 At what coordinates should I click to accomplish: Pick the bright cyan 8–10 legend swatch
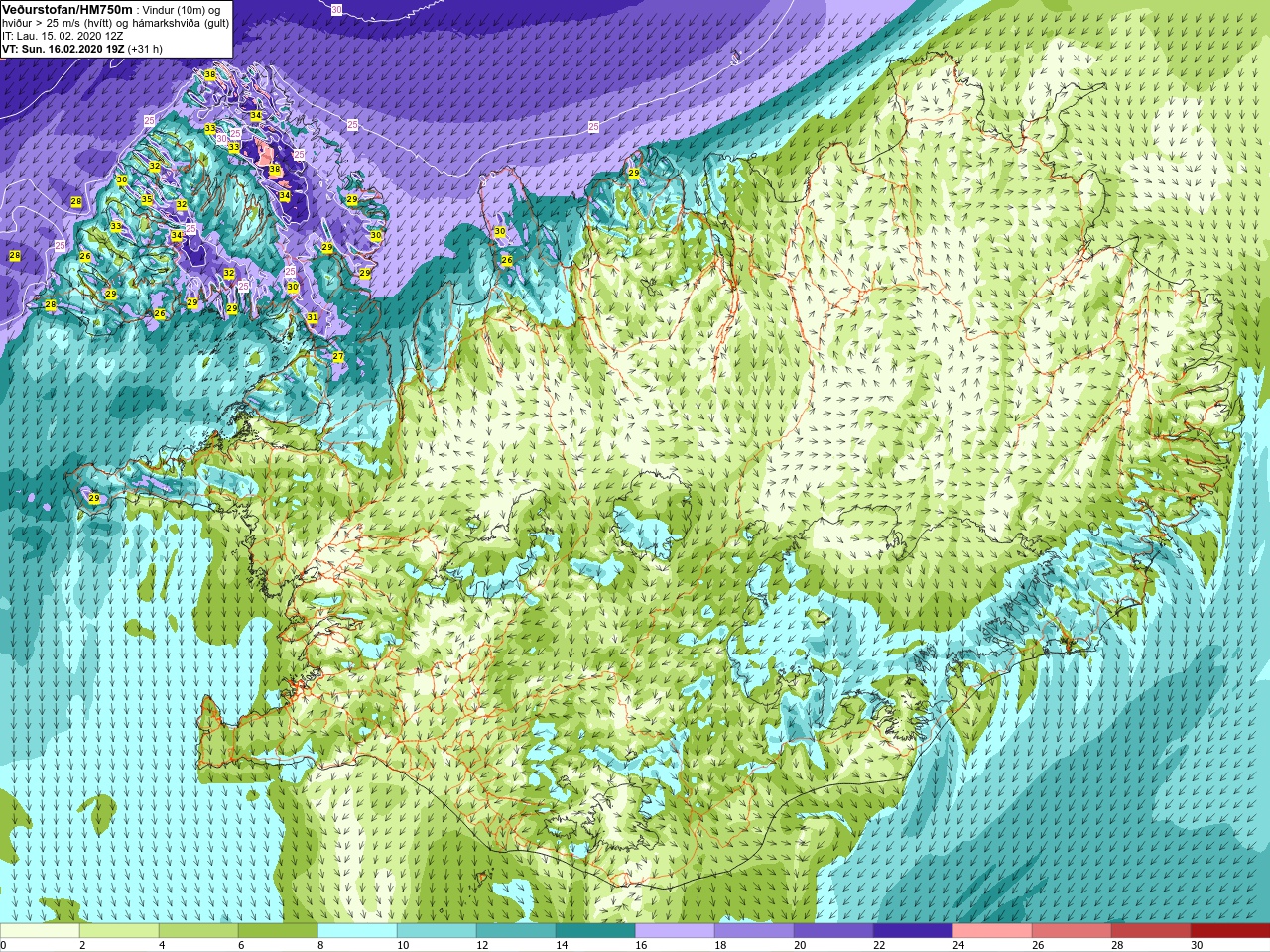(x=357, y=930)
